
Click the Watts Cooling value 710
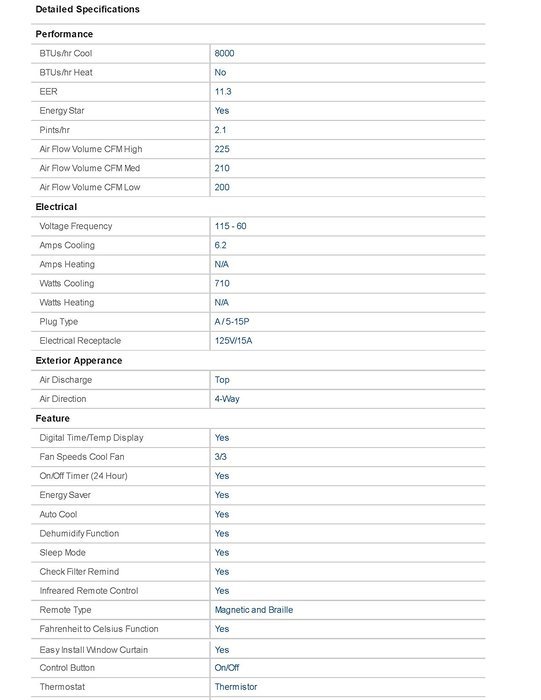click(222, 283)
